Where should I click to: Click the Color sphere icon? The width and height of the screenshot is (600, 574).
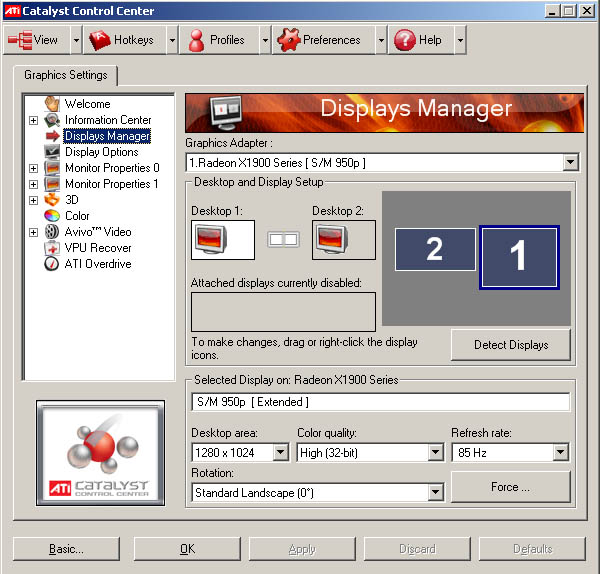coord(52,216)
